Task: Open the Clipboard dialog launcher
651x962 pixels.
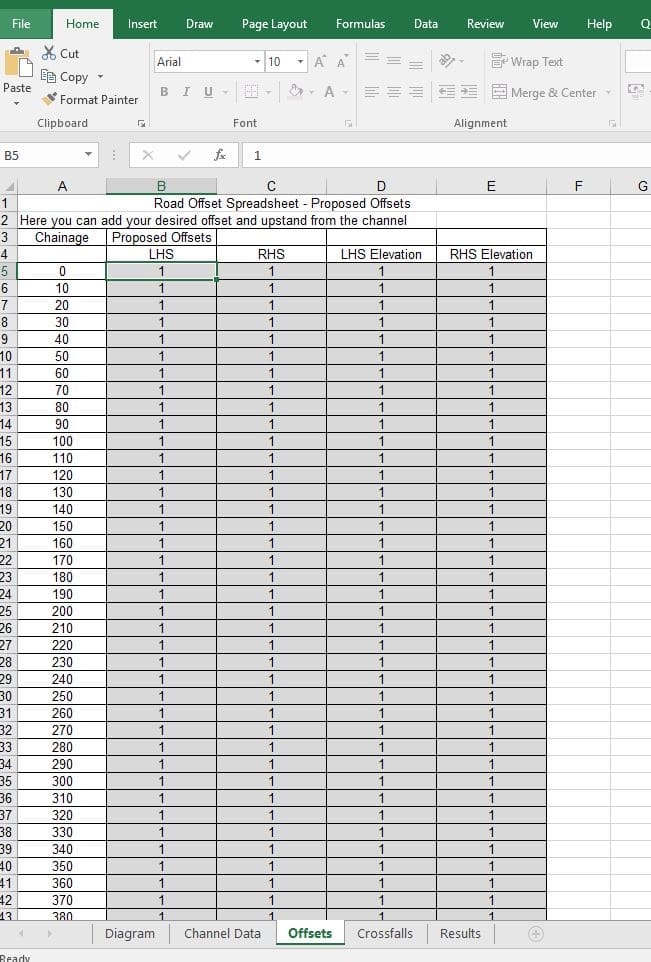Action: coord(142,123)
